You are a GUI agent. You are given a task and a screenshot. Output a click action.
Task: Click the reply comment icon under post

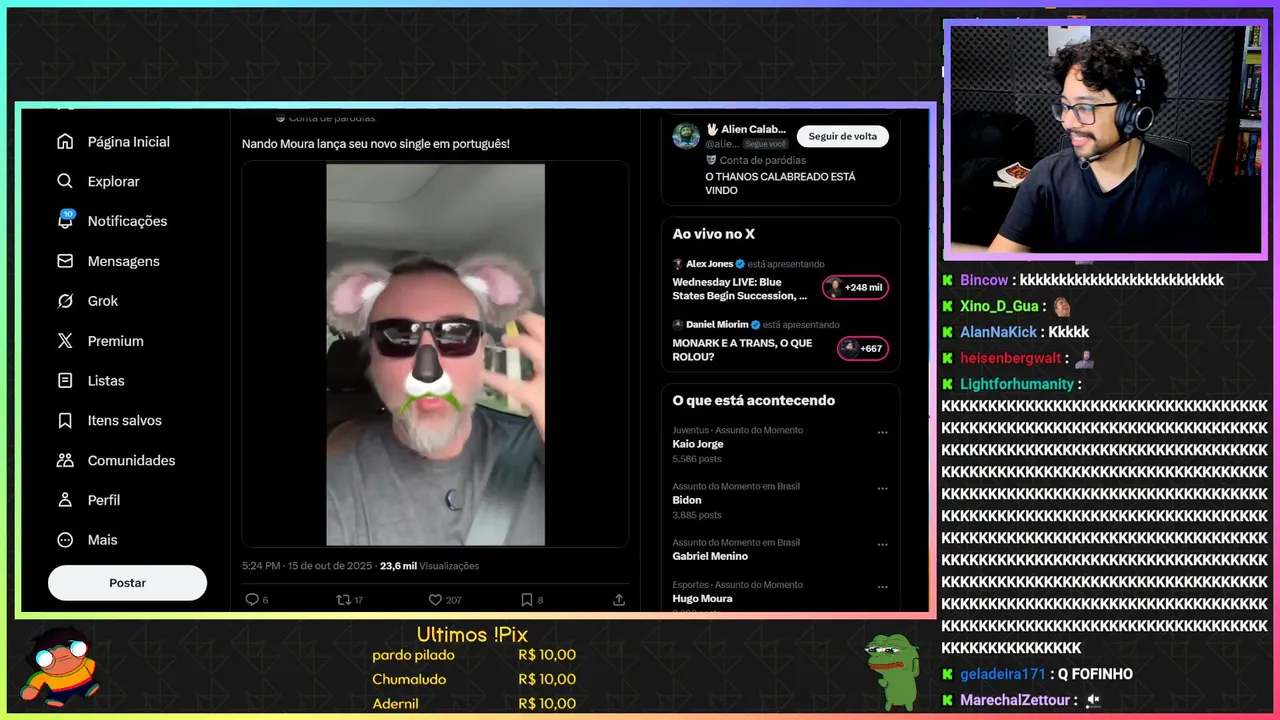click(252, 600)
